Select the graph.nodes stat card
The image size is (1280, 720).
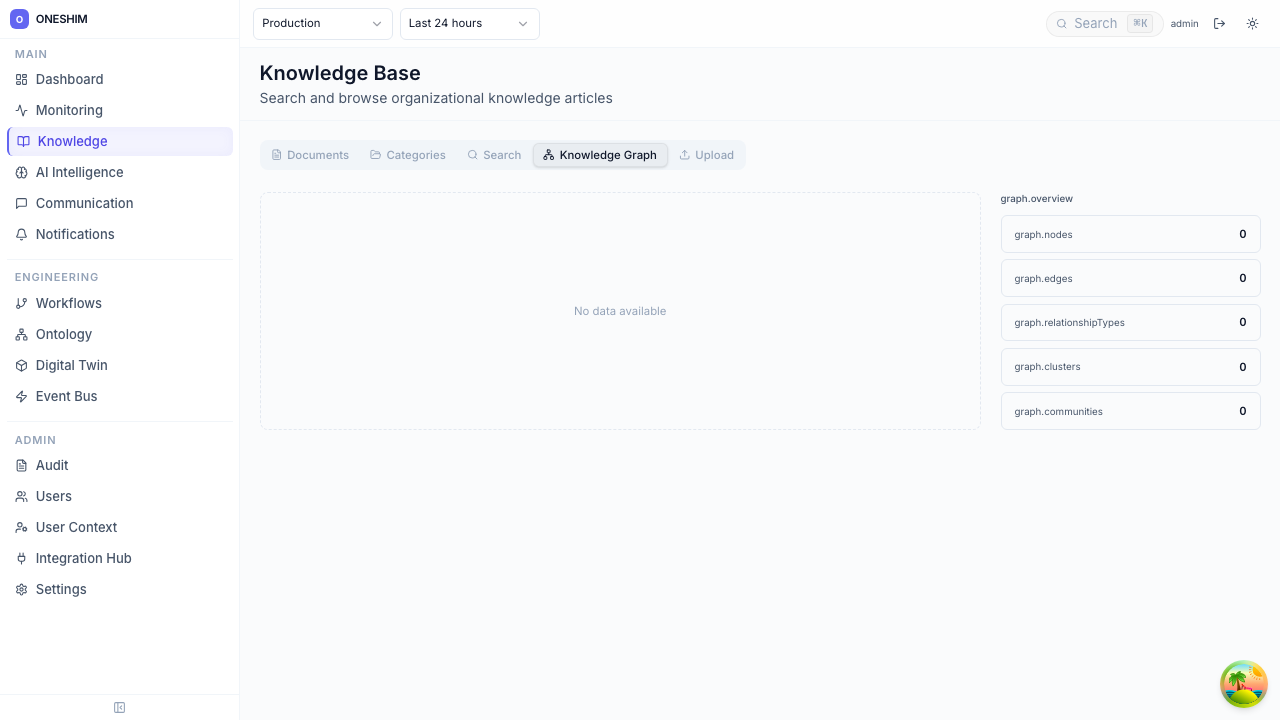click(1130, 235)
